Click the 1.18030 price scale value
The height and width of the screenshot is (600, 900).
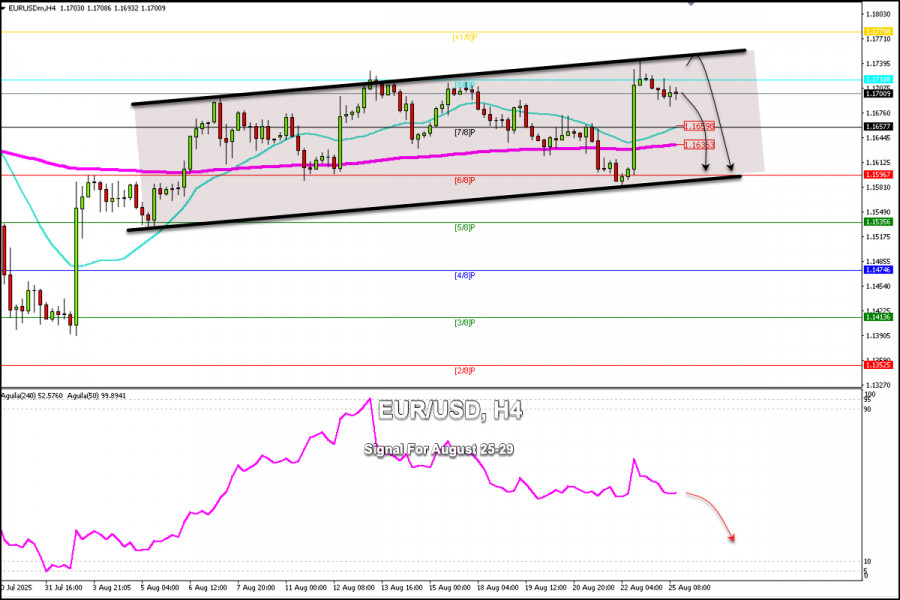(878, 14)
